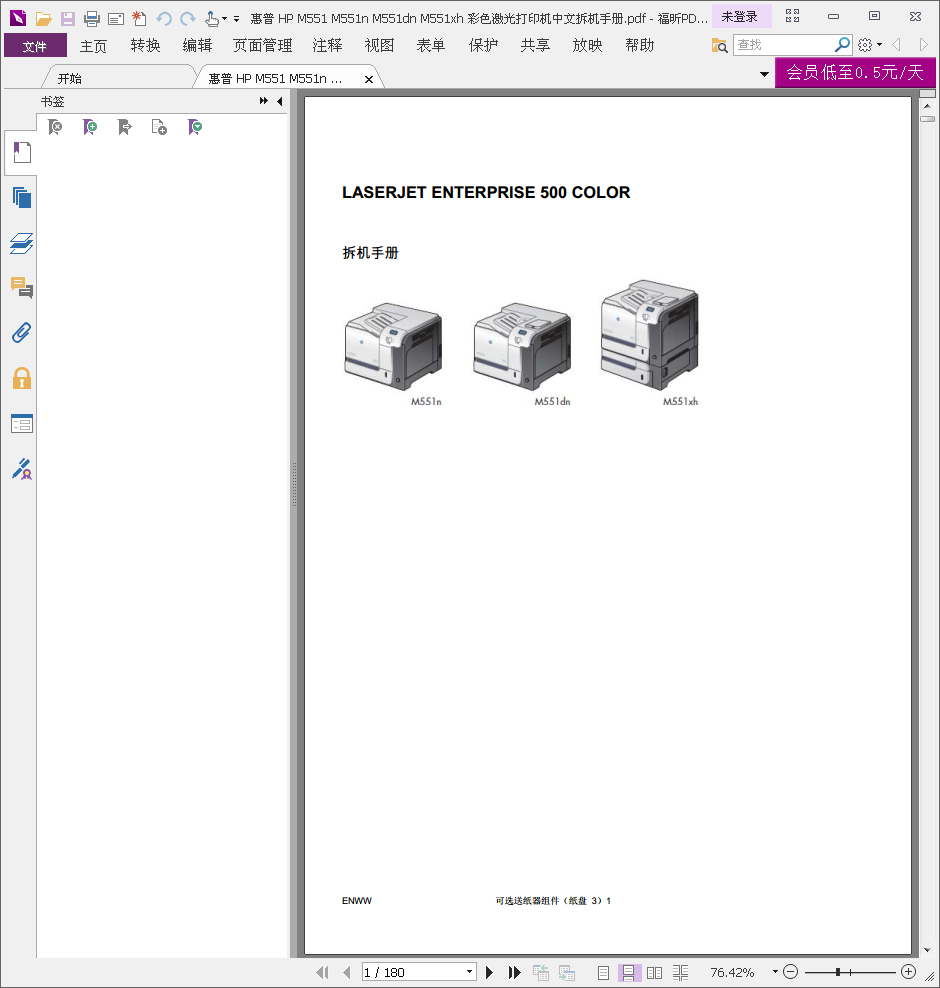Click the 查找 search input field

click(784, 45)
